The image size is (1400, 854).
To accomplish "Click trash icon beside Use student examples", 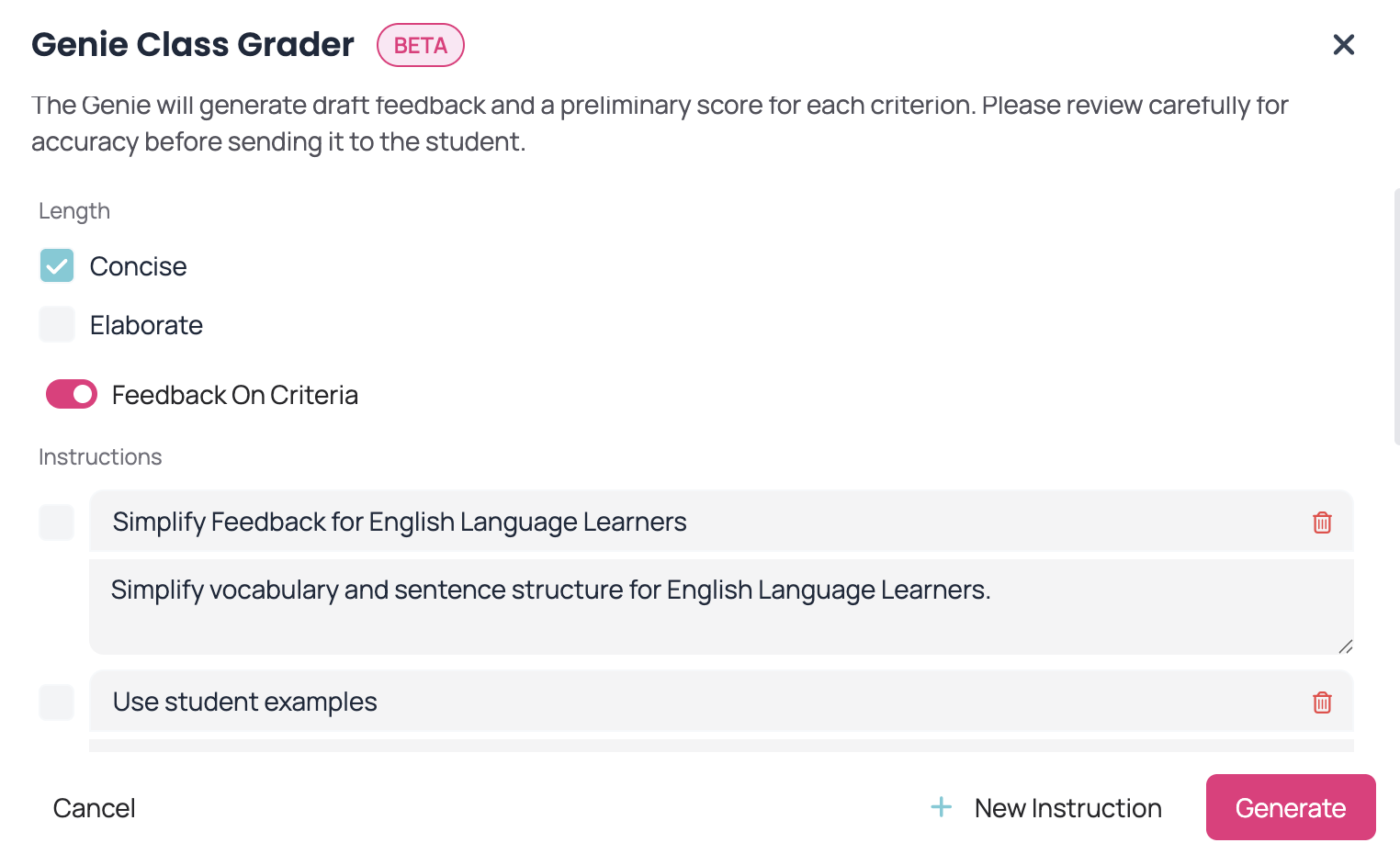I will [x=1322, y=702].
